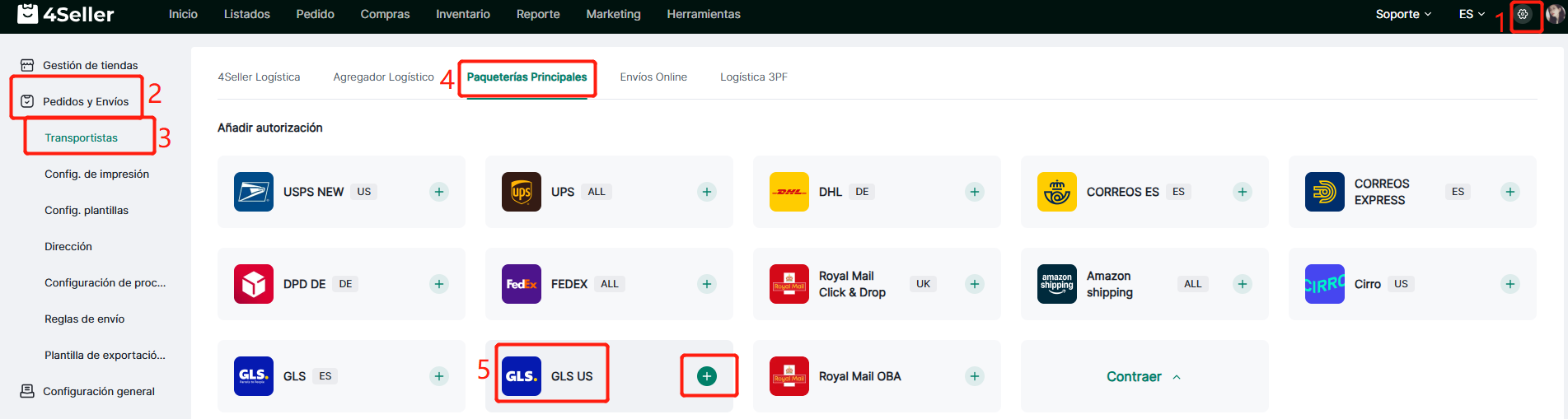Open Dirección settings
Viewport: 1568px width, 419px height.
point(68,246)
